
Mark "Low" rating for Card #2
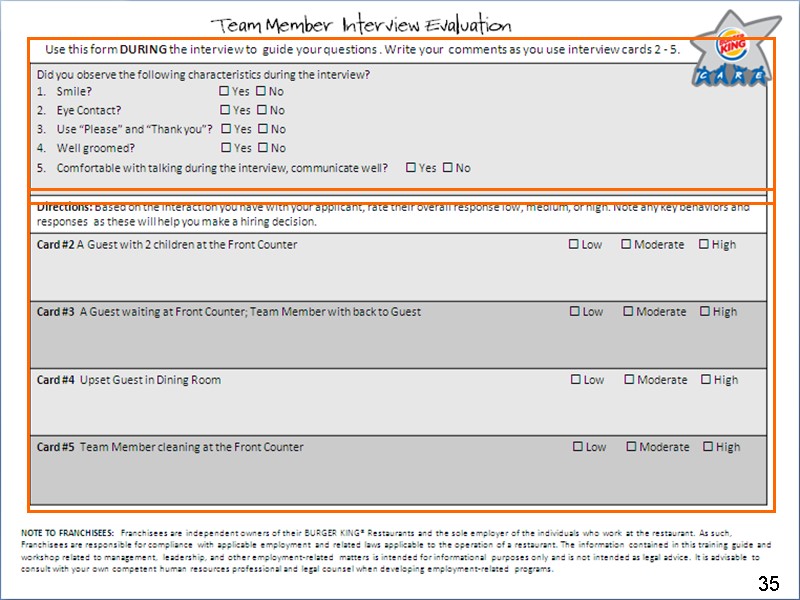573,244
